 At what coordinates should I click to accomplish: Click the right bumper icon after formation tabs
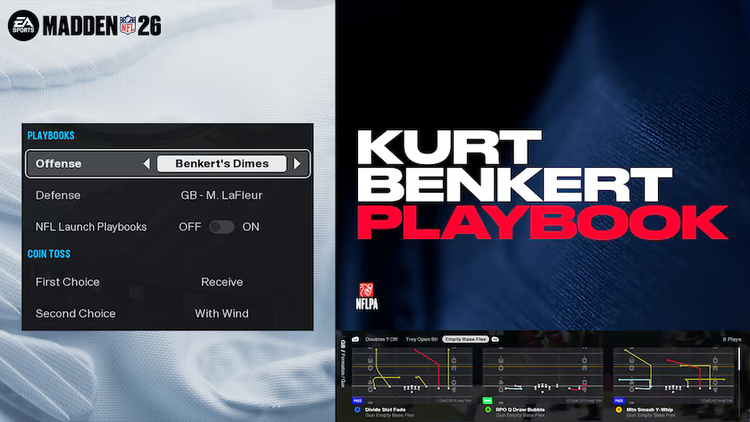495,339
